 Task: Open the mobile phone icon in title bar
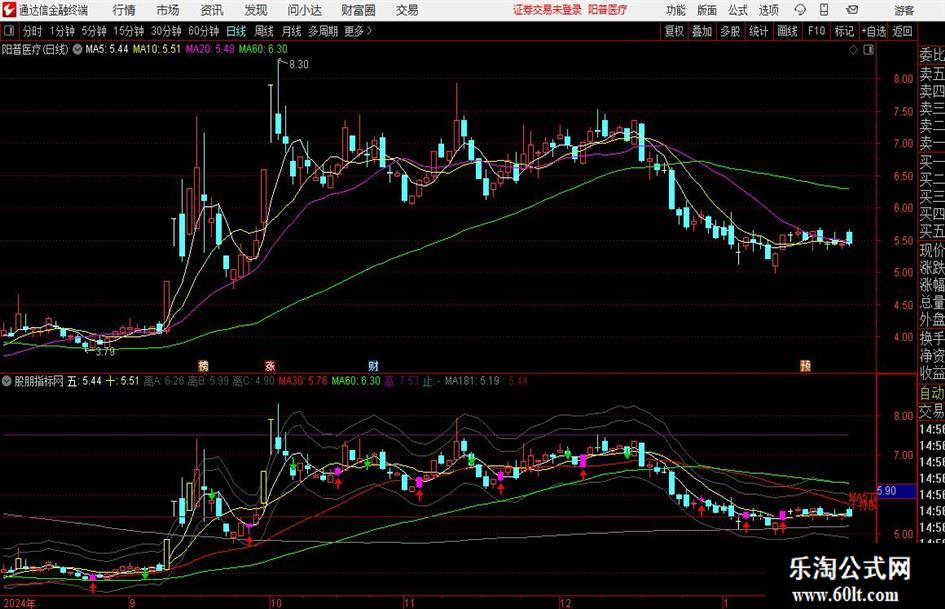point(824,10)
